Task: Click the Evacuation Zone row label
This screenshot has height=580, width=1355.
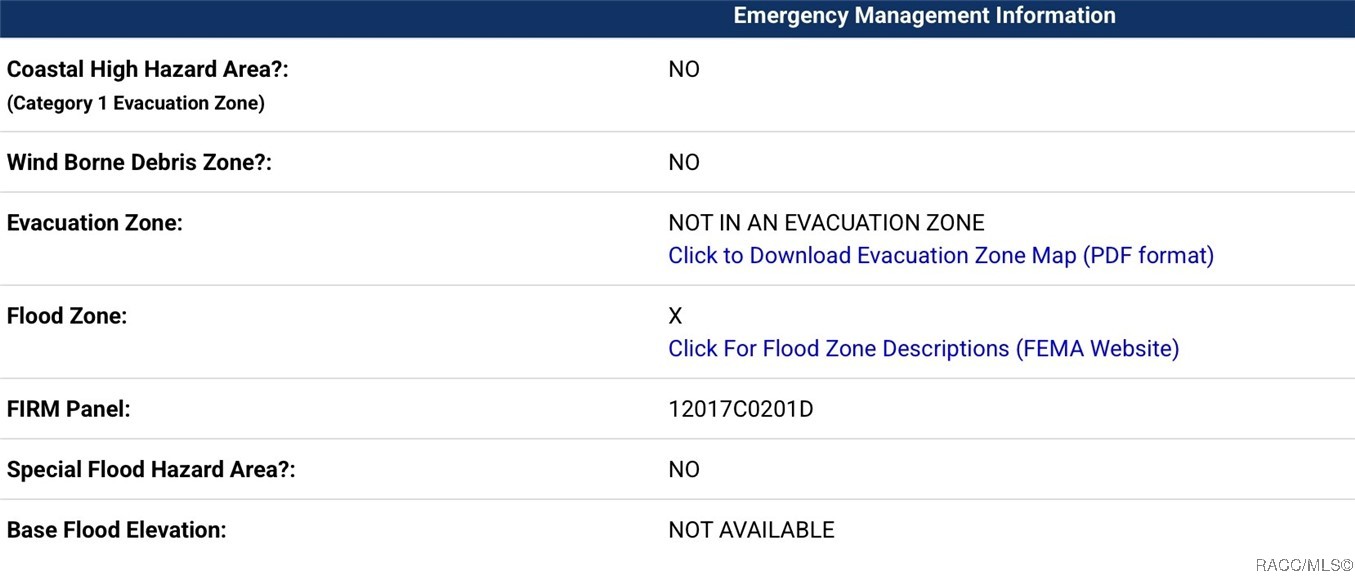Action: pyautogui.click(x=95, y=223)
